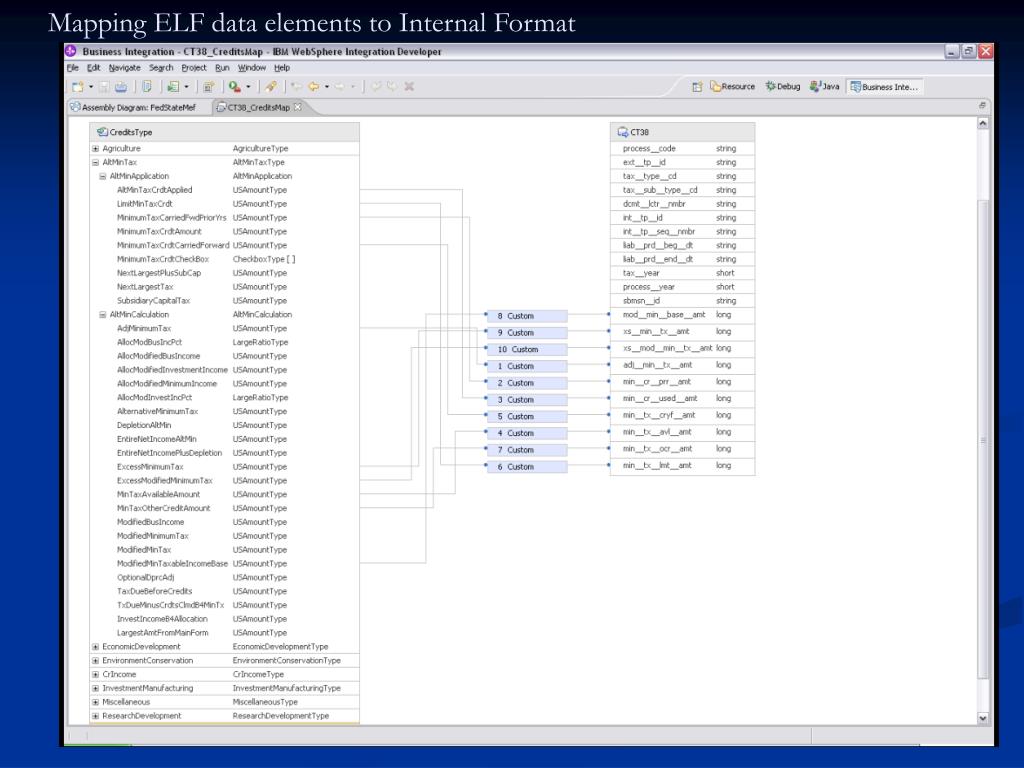Image resolution: width=1024 pixels, height=768 pixels.
Task: Switch to the Resource perspective
Action: tap(733, 86)
